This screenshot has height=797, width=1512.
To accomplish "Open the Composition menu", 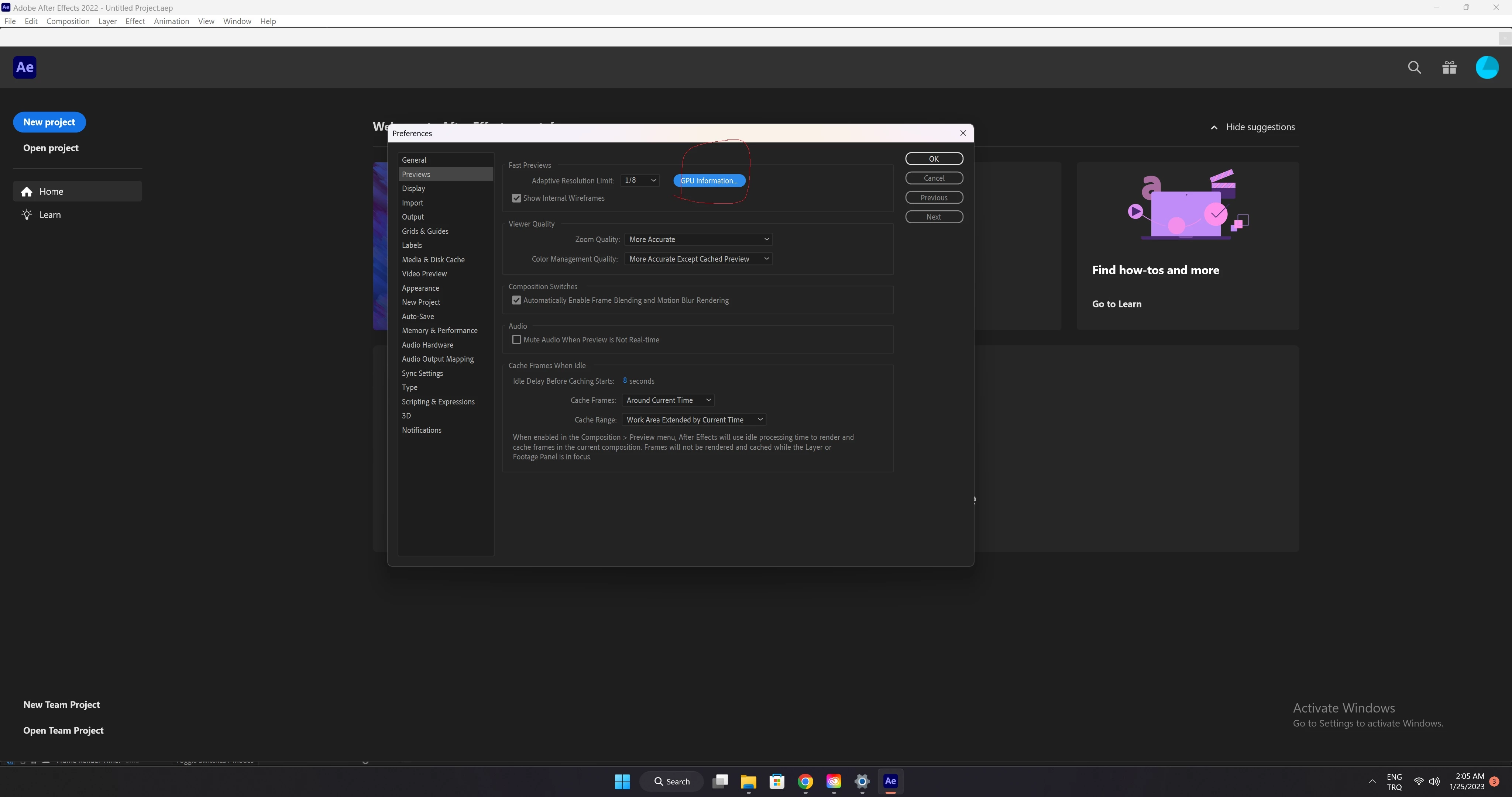I will [68, 21].
